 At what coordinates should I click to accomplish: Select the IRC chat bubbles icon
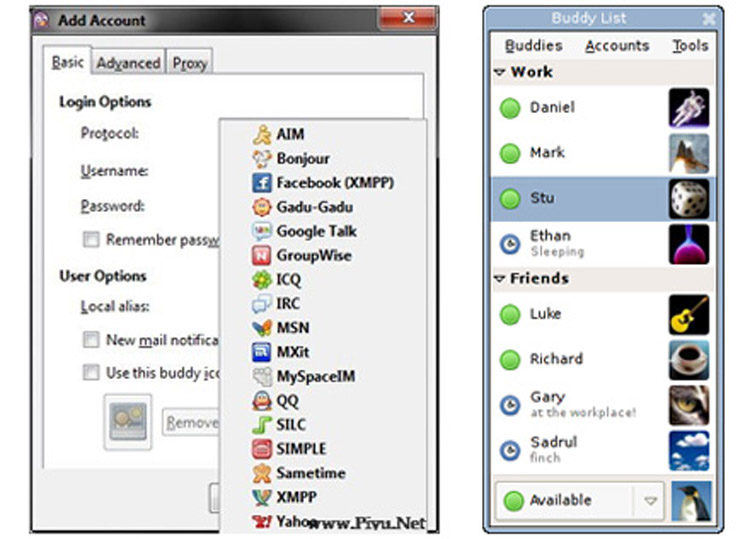point(262,304)
